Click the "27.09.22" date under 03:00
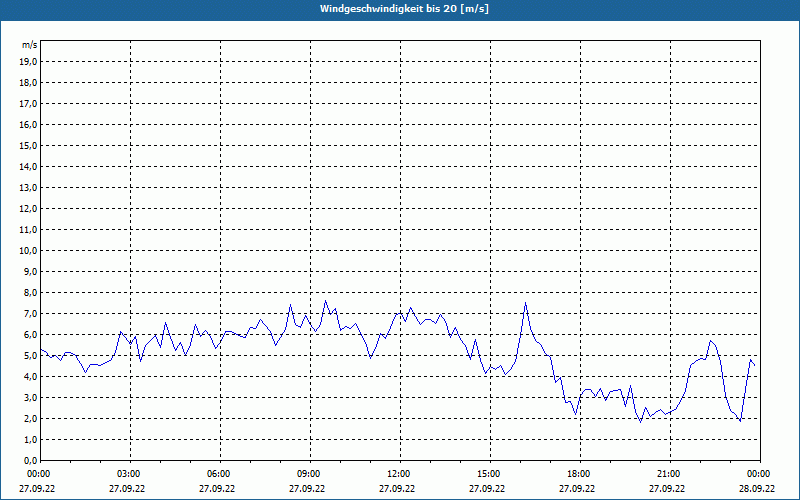 click(127, 488)
